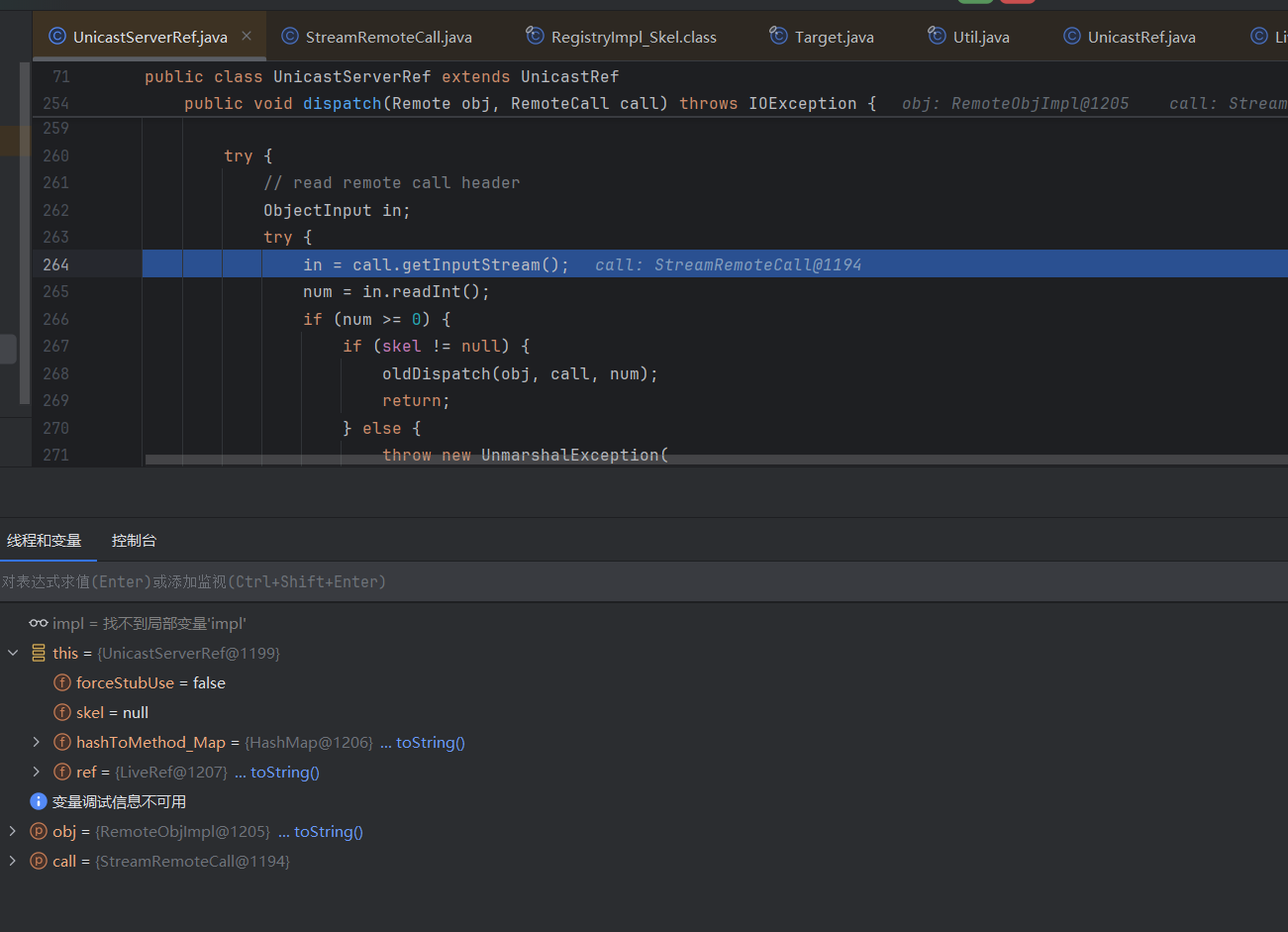This screenshot has height=932, width=1288.
Task: Select the 控制台 console tab
Action: (x=134, y=541)
